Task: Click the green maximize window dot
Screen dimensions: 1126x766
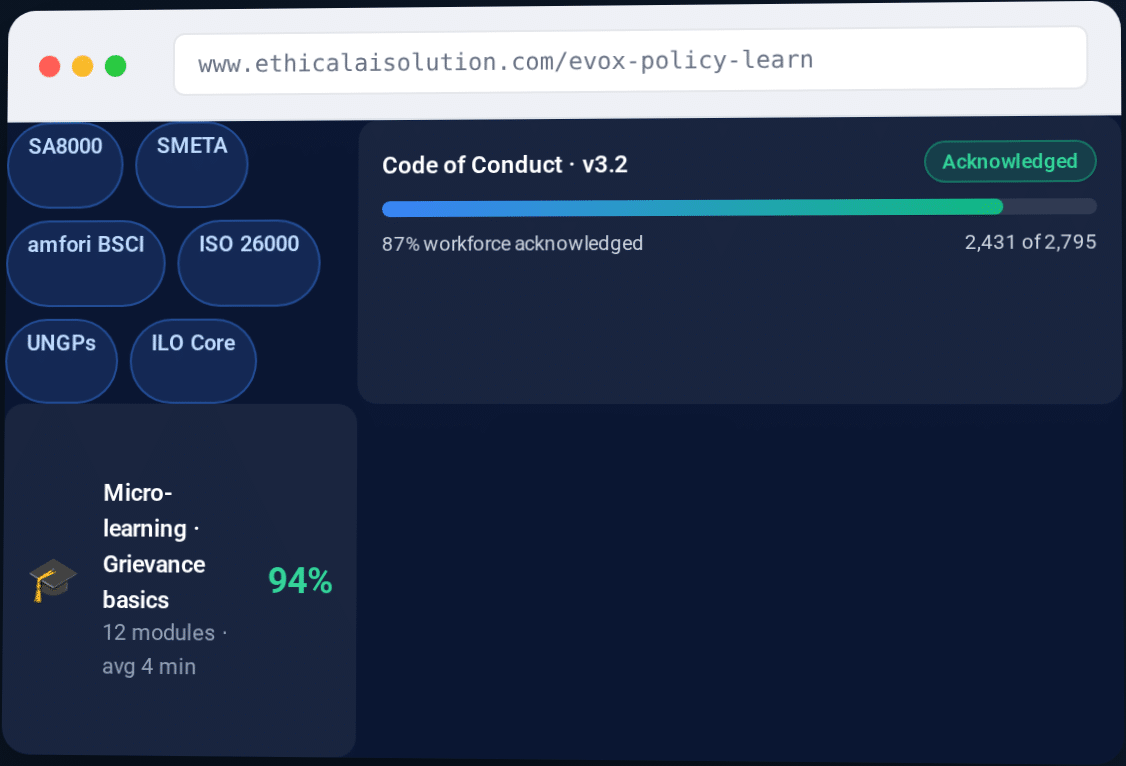Action: [x=116, y=66]
